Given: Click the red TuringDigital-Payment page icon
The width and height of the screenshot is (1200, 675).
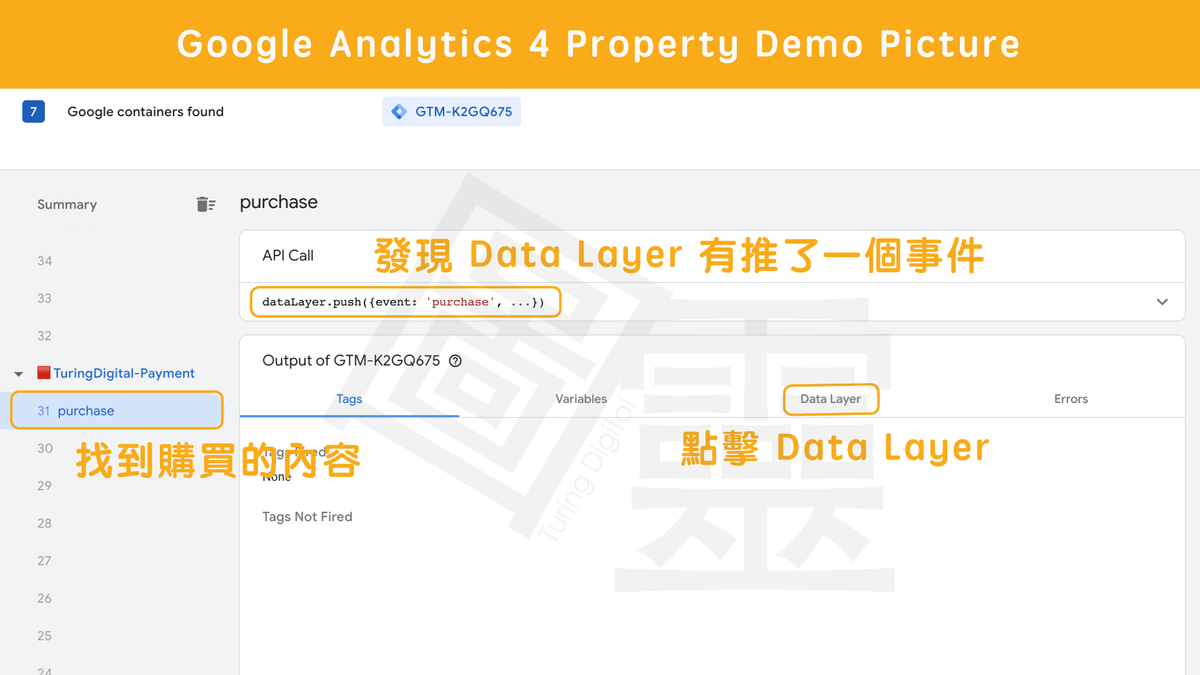Looking at the screenshot, I should [43, 373].
